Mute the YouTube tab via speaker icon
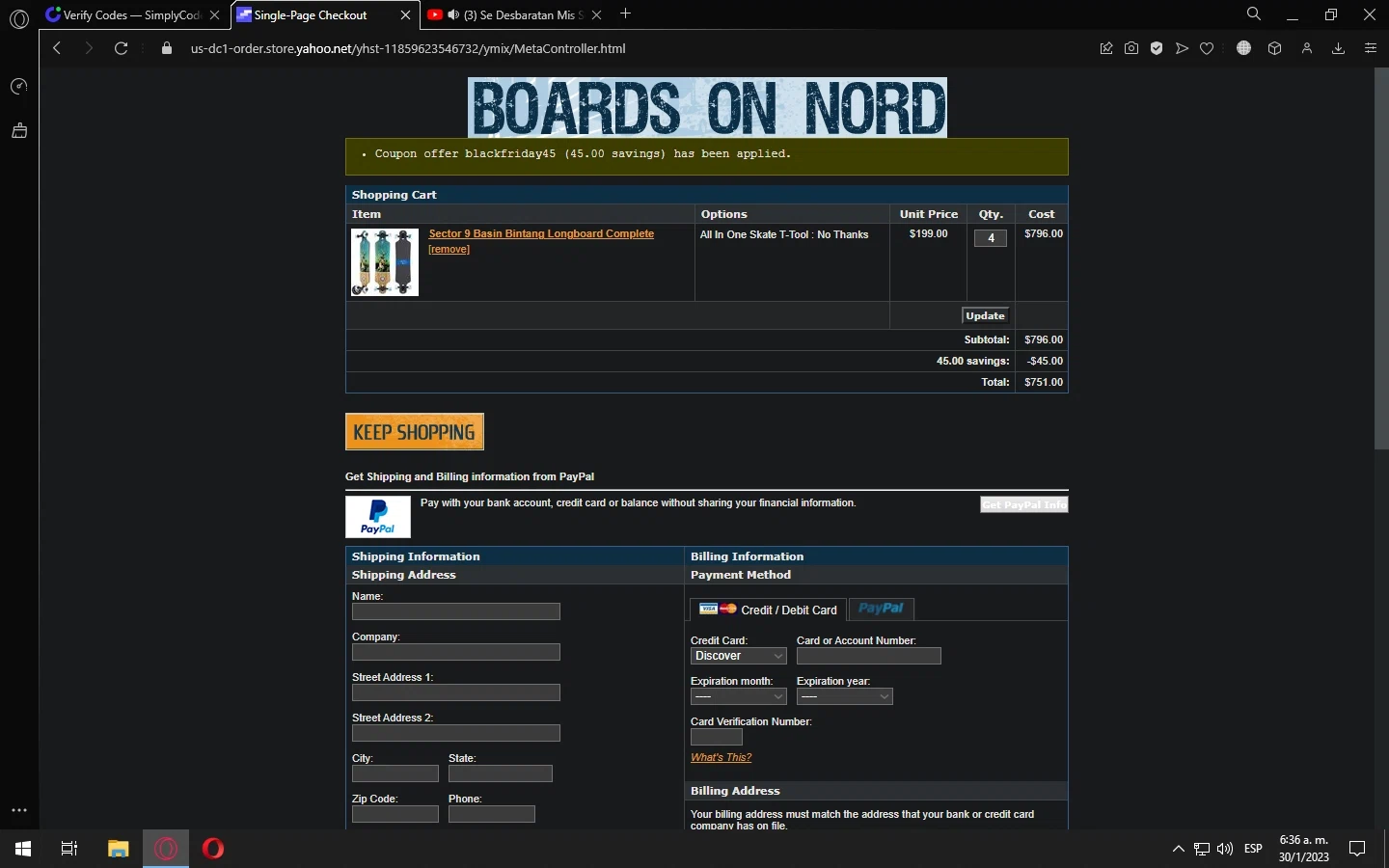The width and height of the screenshot is (1389, 868). 453,15
